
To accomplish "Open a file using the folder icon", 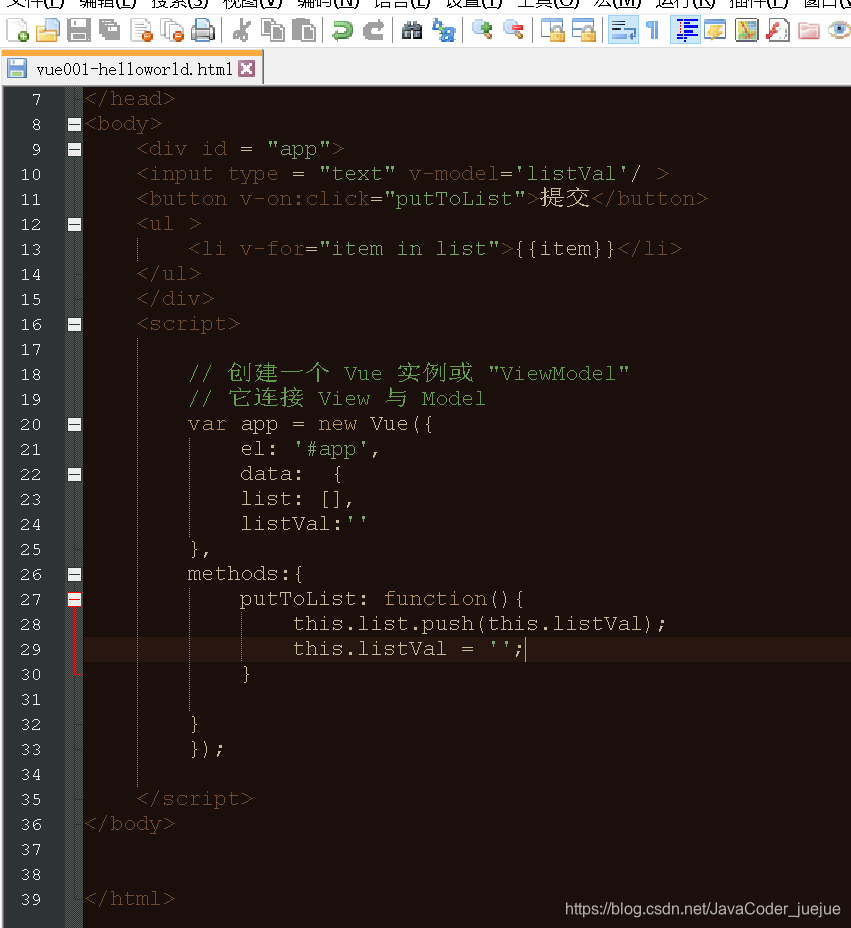I will tap(47, 30).
